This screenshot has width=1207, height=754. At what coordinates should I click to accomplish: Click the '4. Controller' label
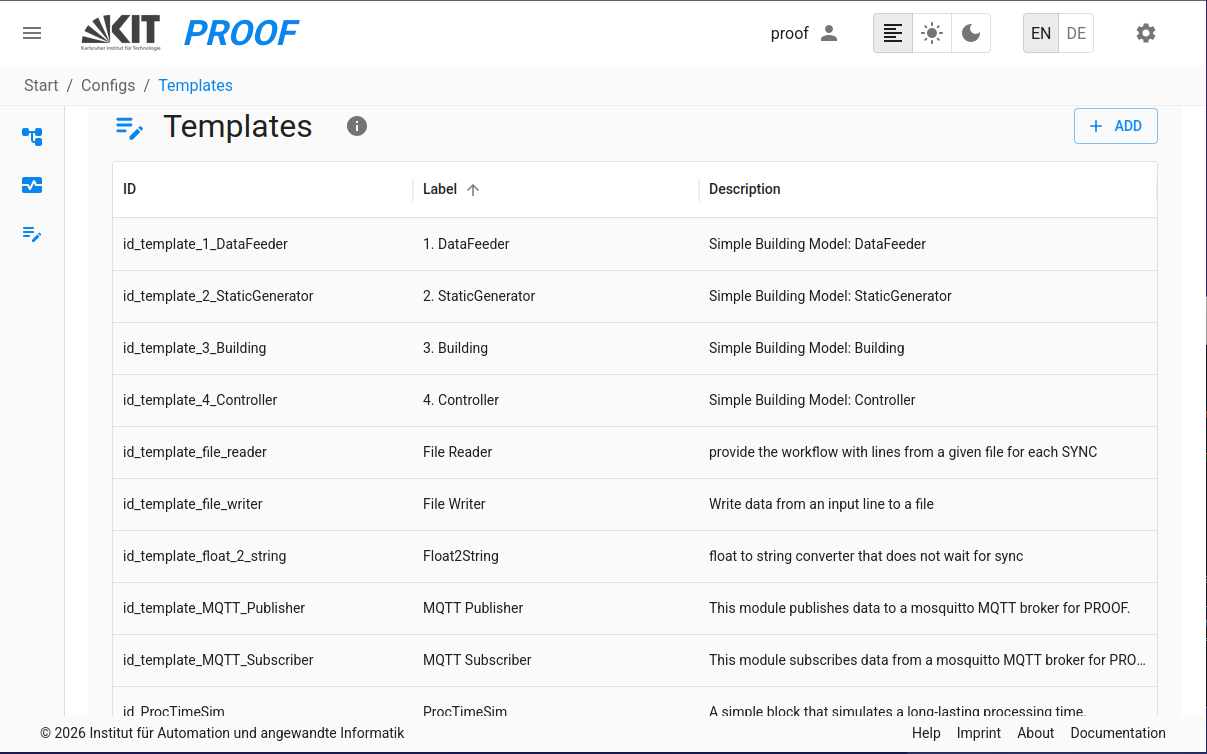click(461, 400)
